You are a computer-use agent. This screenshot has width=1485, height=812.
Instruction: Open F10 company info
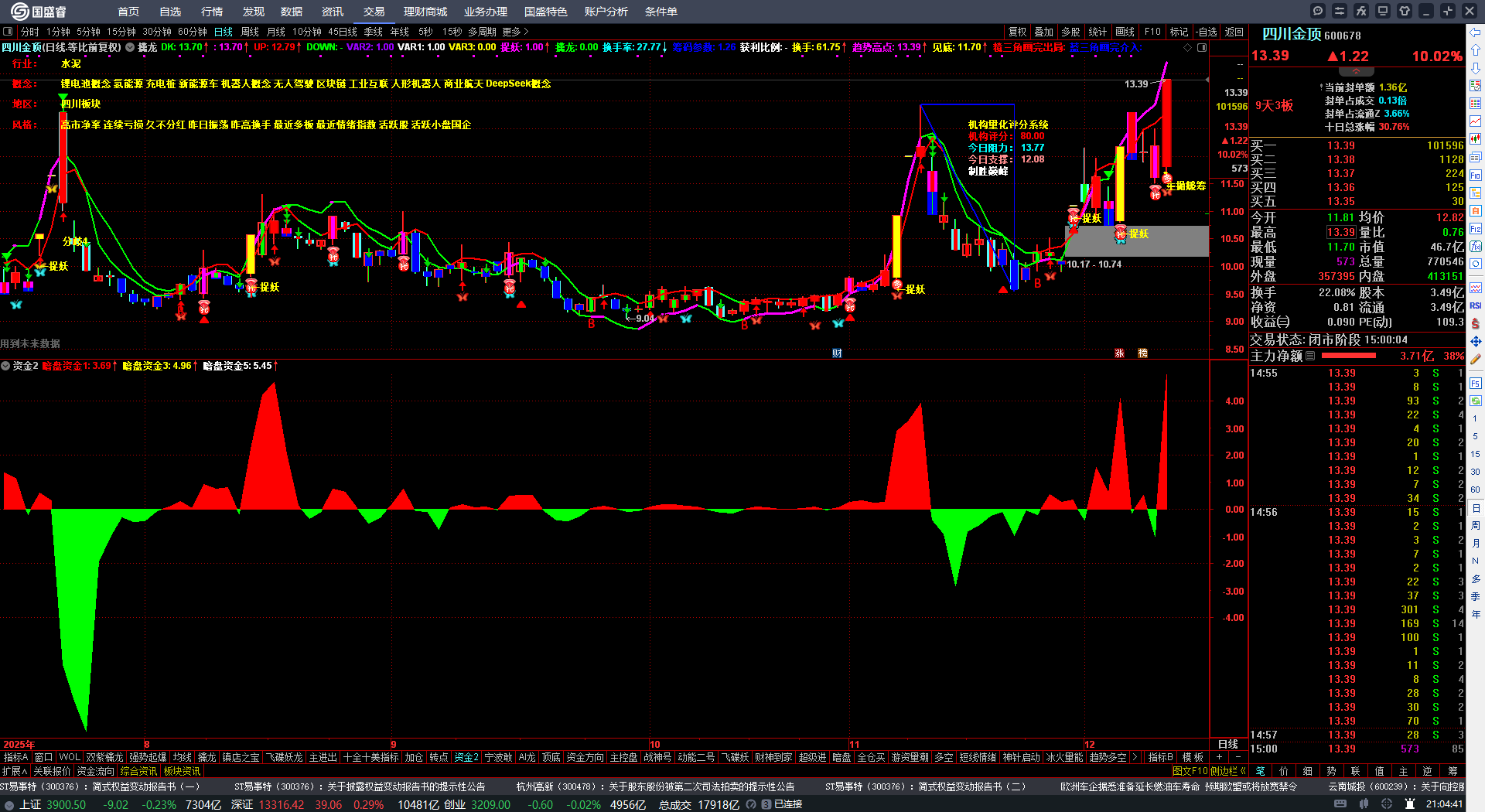[x=1152, y=32]
